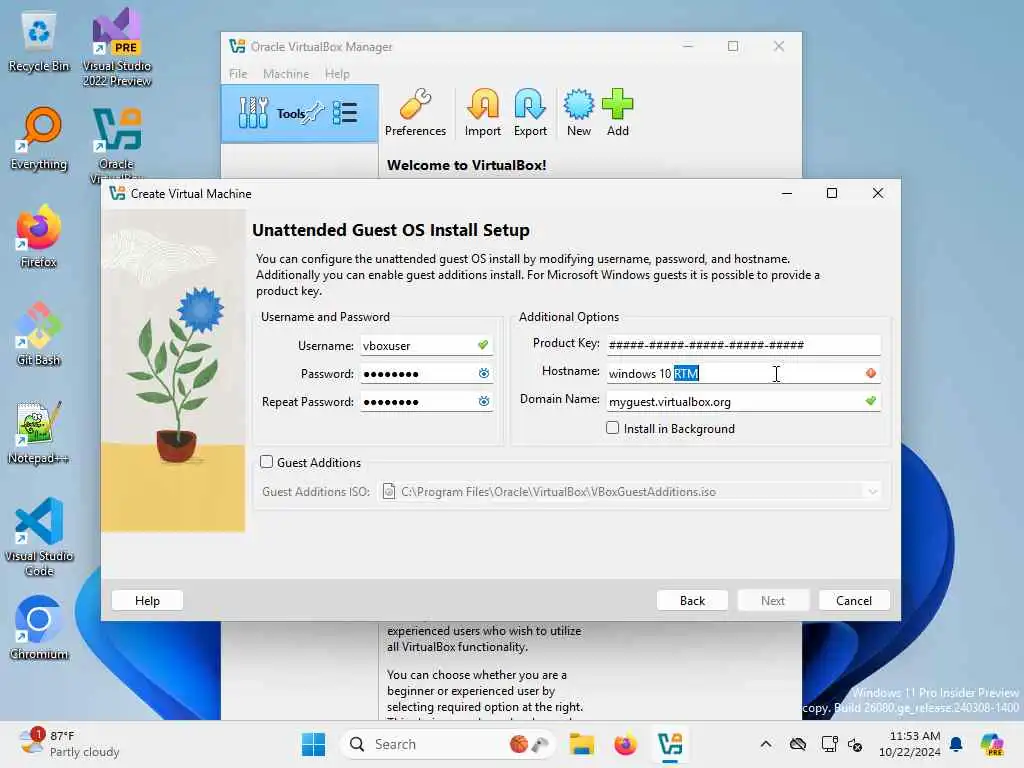1024x768 pixels.
Task: Click into the Domain Name field
Action: (744, 401)
